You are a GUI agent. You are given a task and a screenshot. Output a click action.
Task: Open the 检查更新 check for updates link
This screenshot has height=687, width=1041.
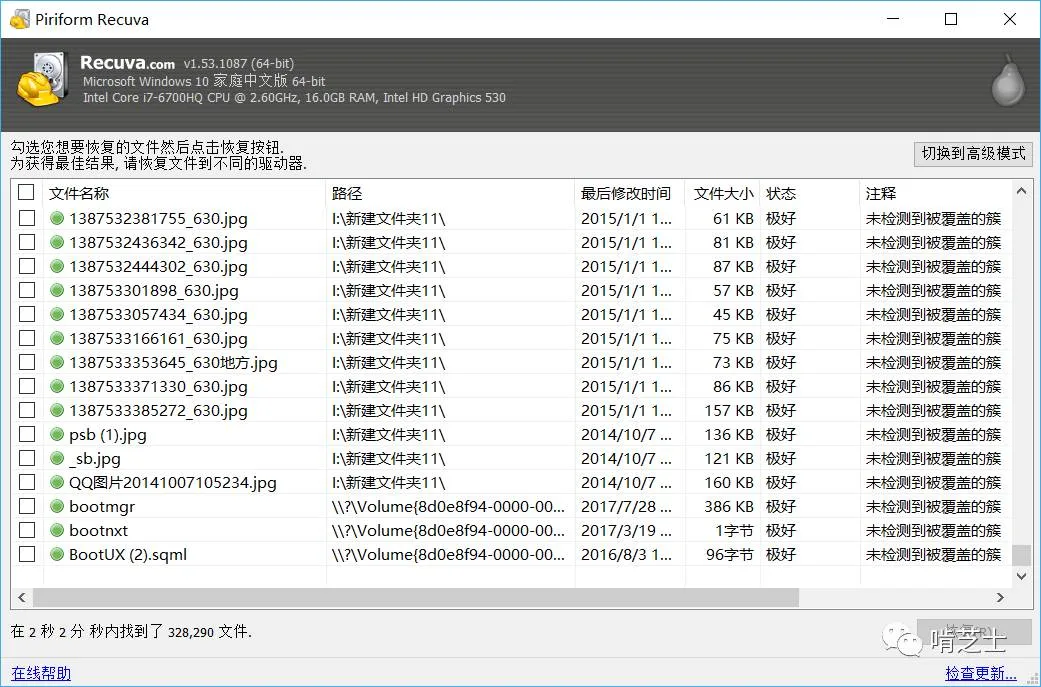pos(981,673)
